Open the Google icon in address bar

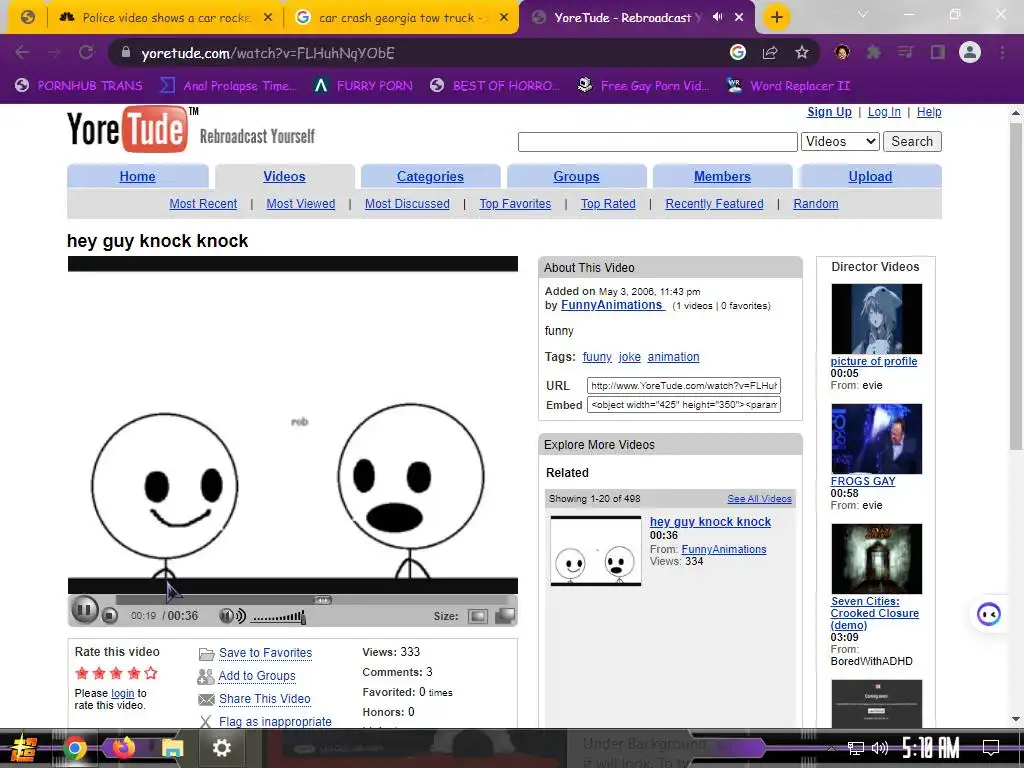point(738,52)
